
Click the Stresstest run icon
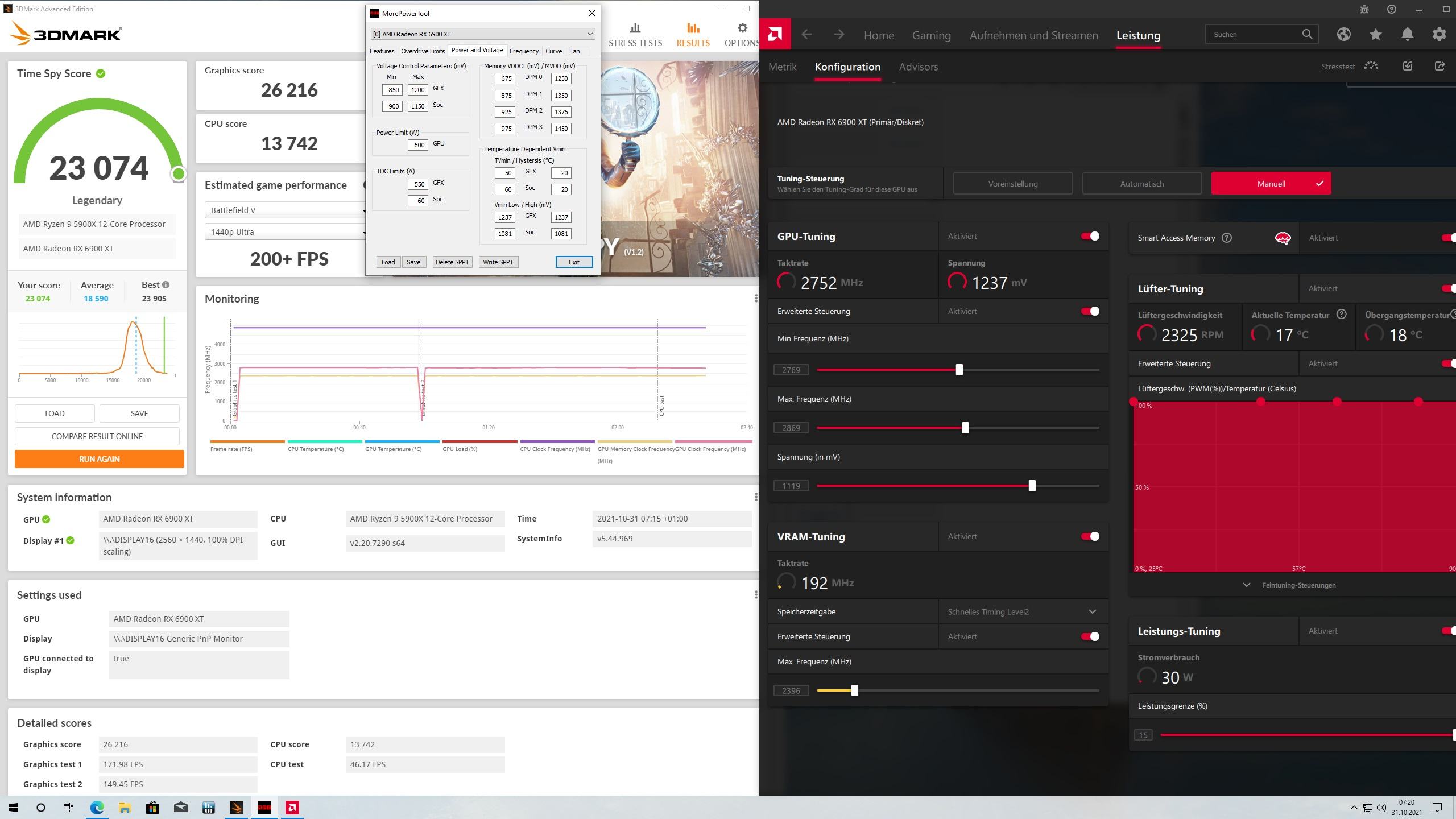(x=1371, y=66)
